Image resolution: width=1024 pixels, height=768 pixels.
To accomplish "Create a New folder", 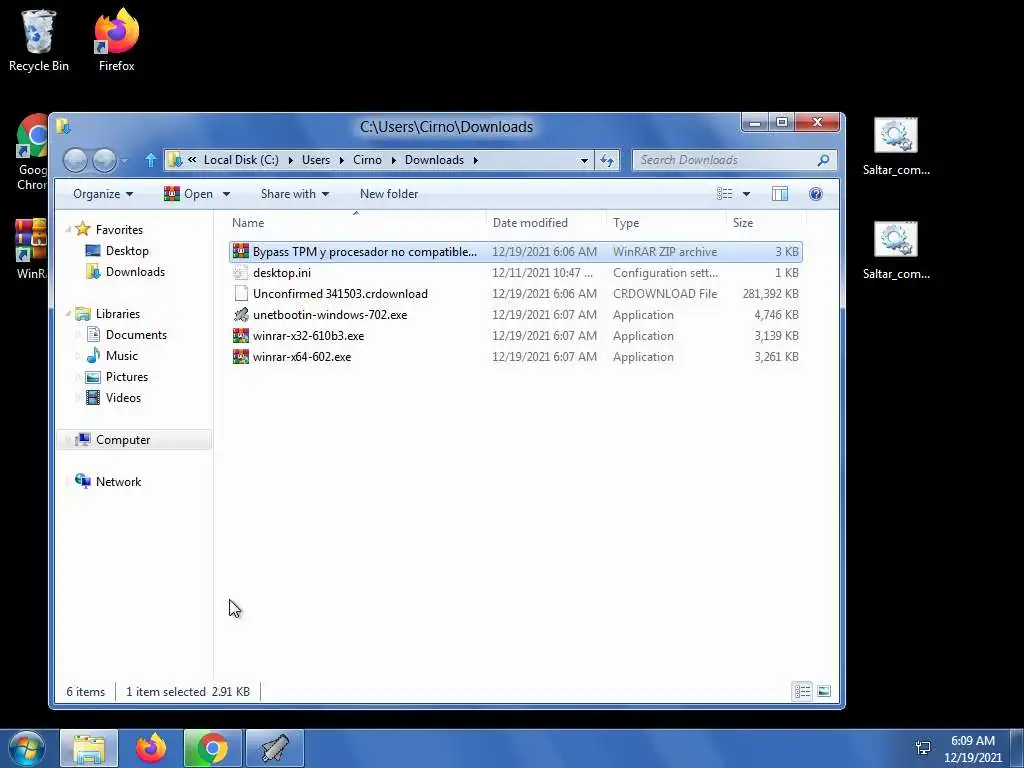I will coord(389,194).
